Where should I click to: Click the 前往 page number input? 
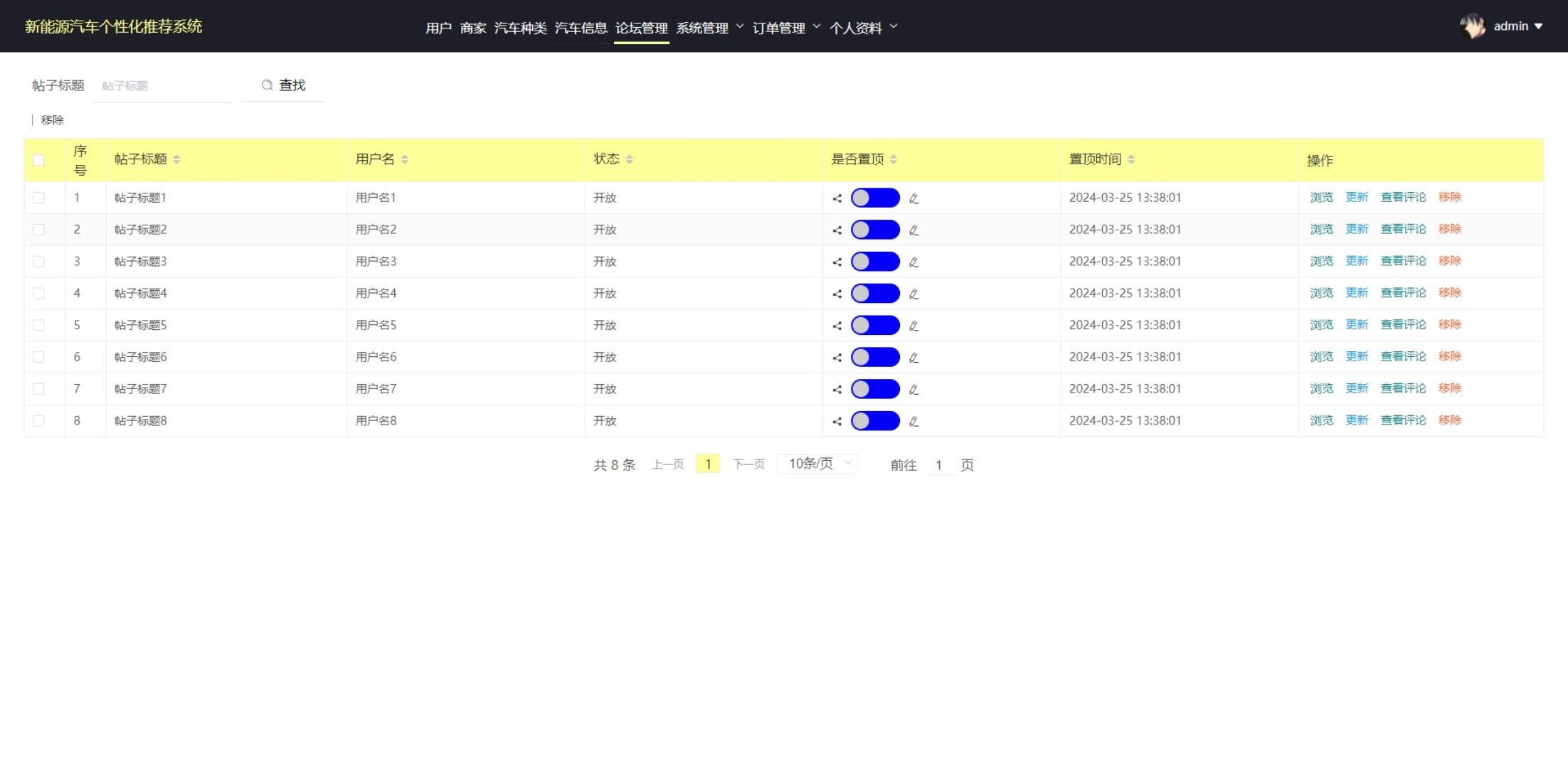pyautogui.click(x=939, y=465)
